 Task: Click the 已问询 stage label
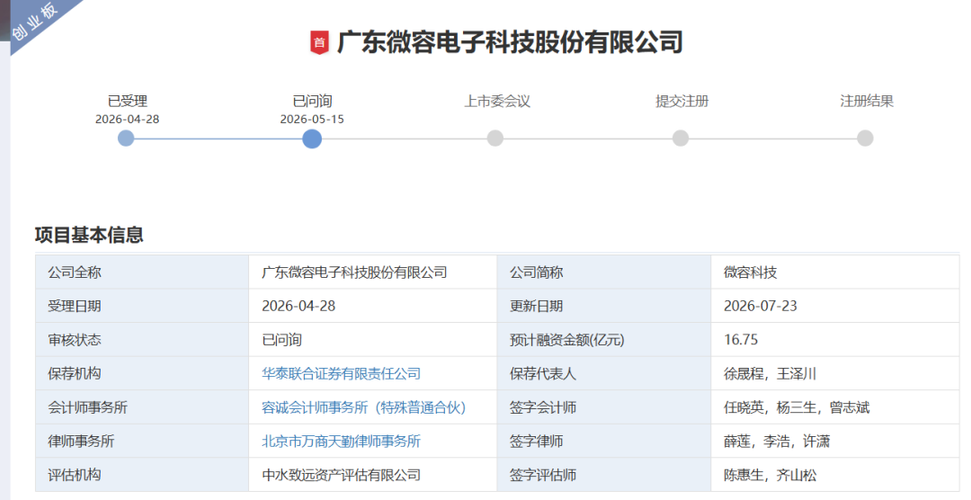coord(312,101)
